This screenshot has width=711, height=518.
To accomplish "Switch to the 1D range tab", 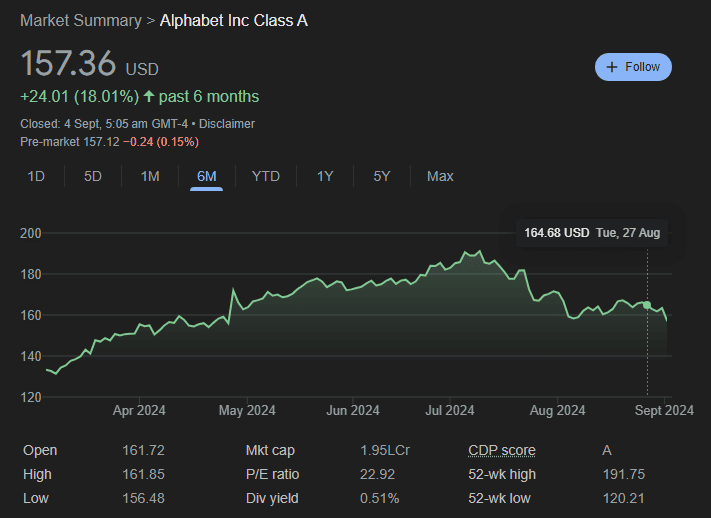I will click(36, 176).
